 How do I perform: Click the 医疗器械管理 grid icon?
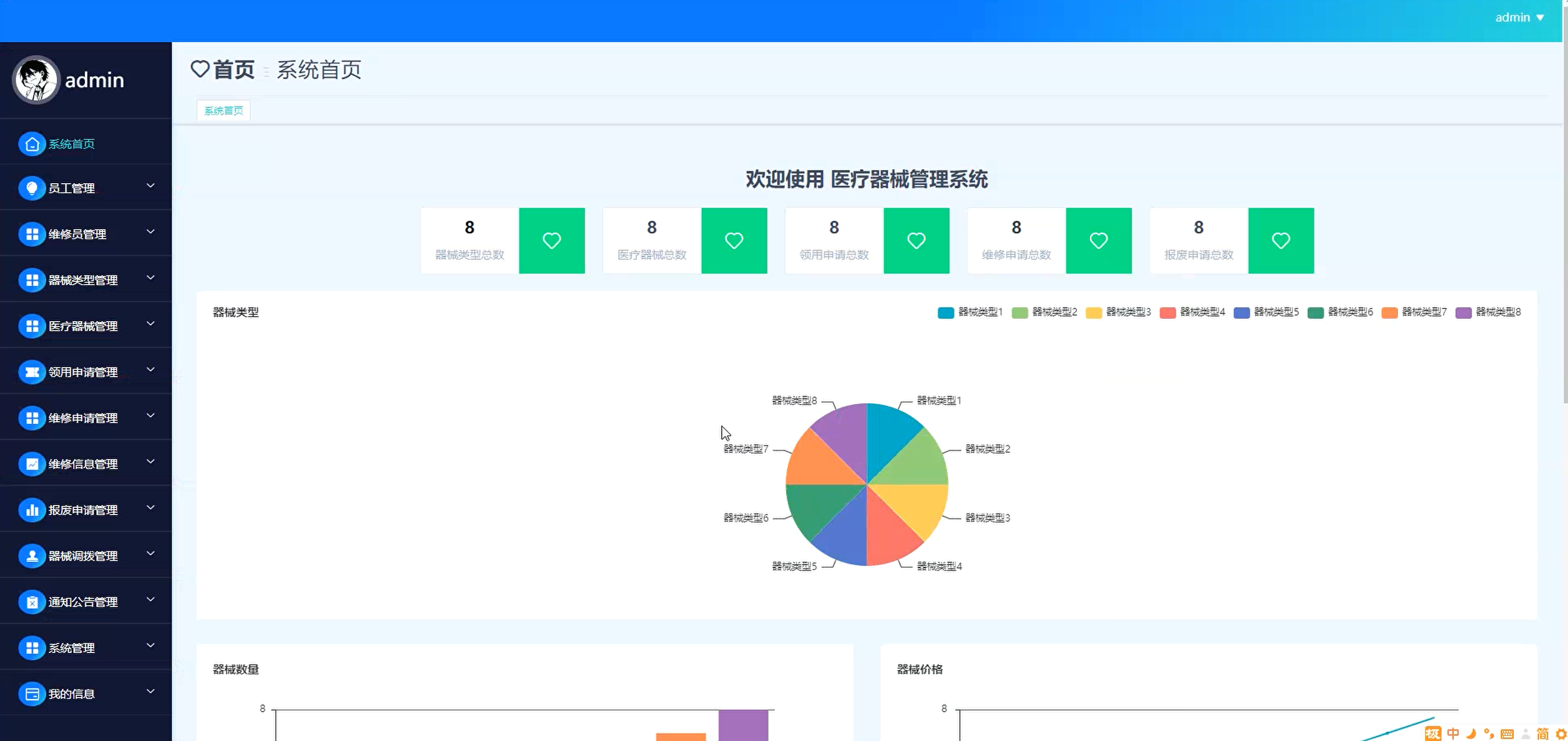click(x=32, y=326)
